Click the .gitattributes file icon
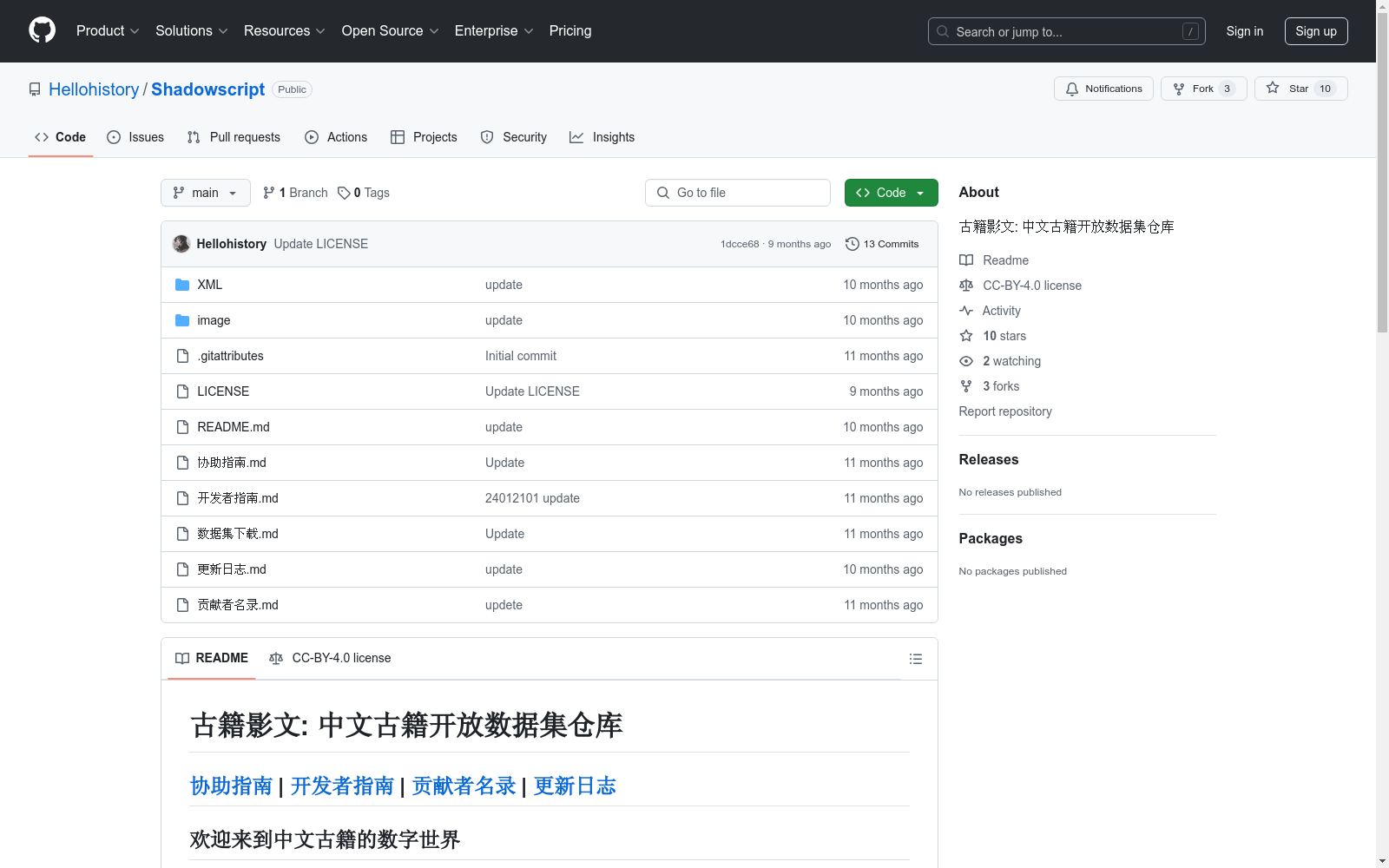Image resolution: width=1389 pixels, height=868 pixels. pyautogui.click(x=182, y=356)
